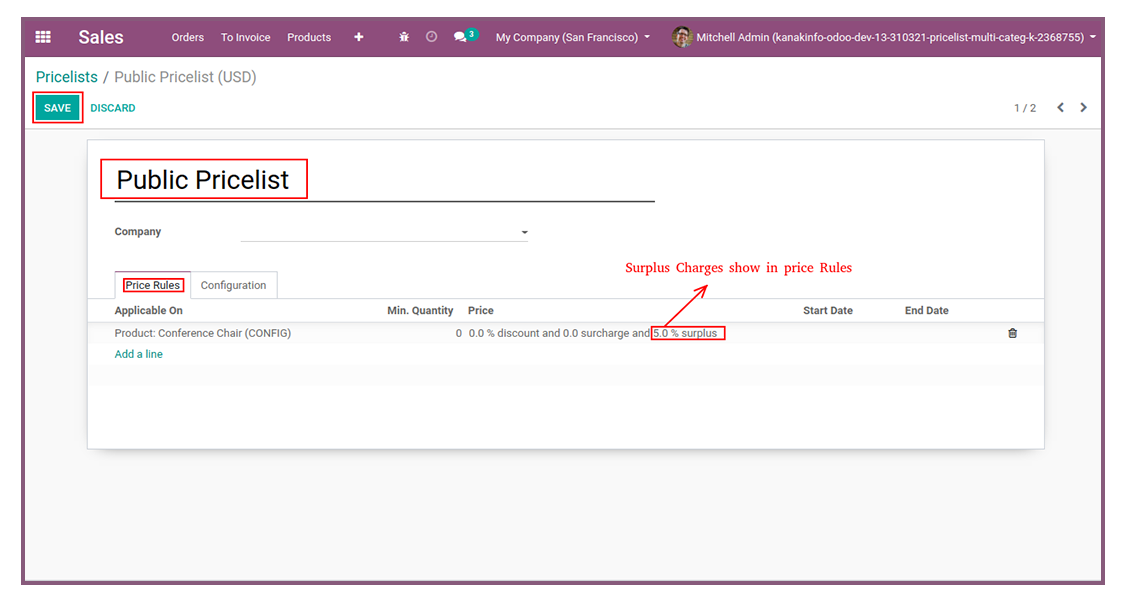Open the apps grid menu icon
Screen dimensions: 1126x607
click(x=43, y=37)
